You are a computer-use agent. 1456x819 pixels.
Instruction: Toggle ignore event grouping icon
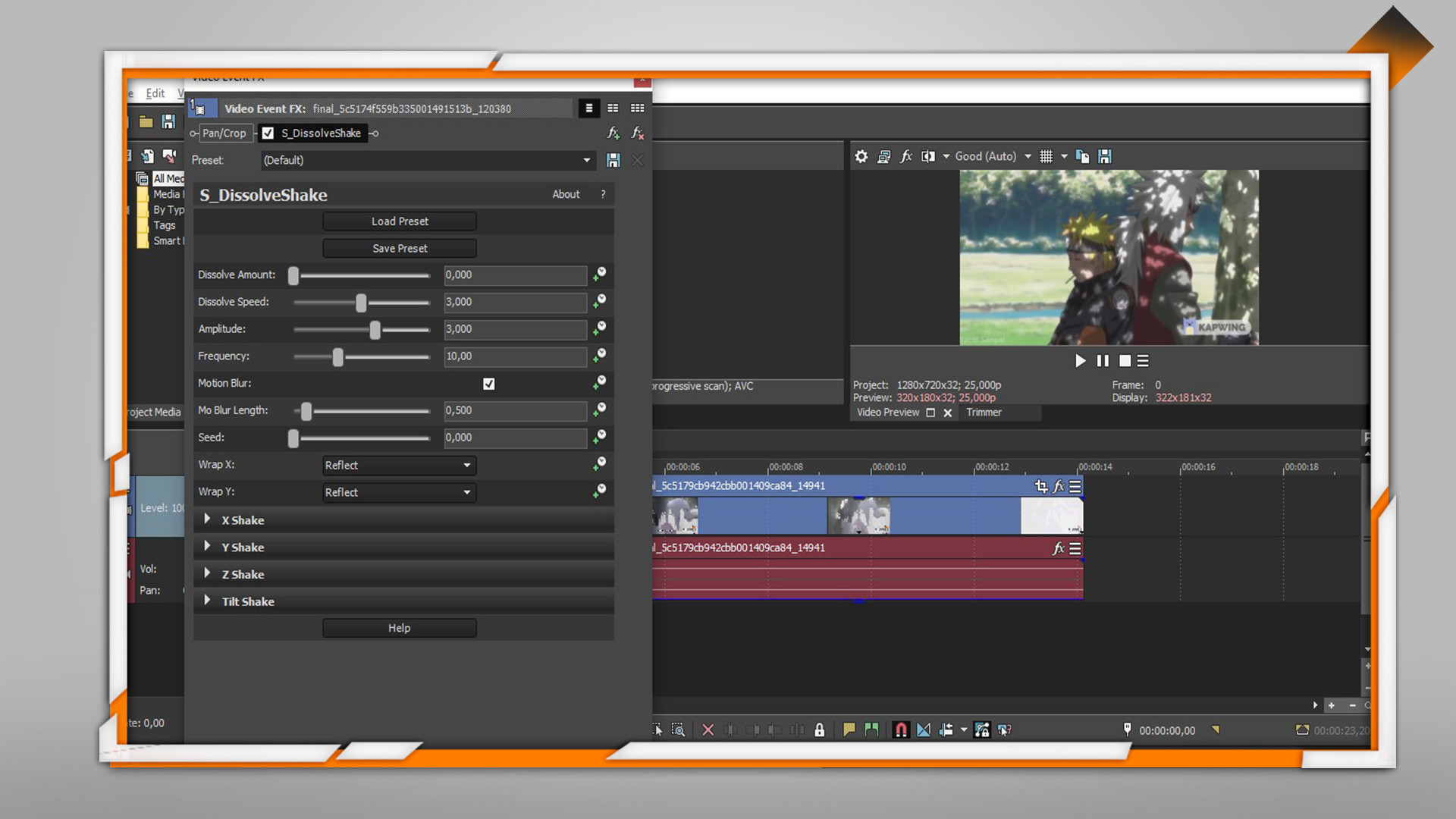pyautogui.click(x=1004, y=730)
